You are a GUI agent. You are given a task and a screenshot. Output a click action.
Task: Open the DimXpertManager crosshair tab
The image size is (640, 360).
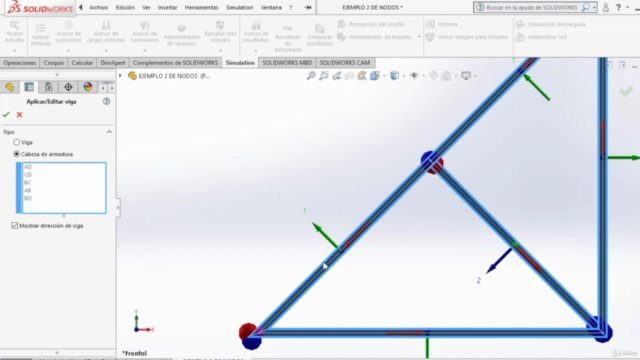click(x=68, y=87)
